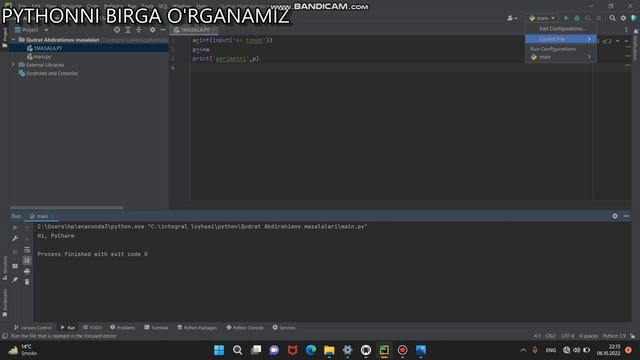Viewport: 640px width, 360px height.
Task: Click Pin Tab icon in Run panel
Action: coord(15,280)
